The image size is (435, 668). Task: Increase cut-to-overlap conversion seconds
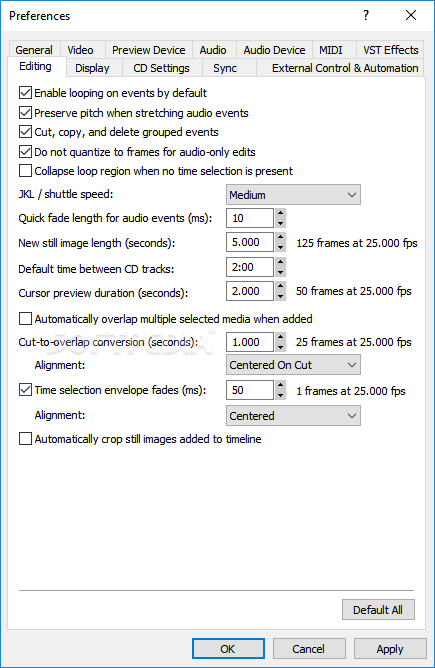click(280, 337)
